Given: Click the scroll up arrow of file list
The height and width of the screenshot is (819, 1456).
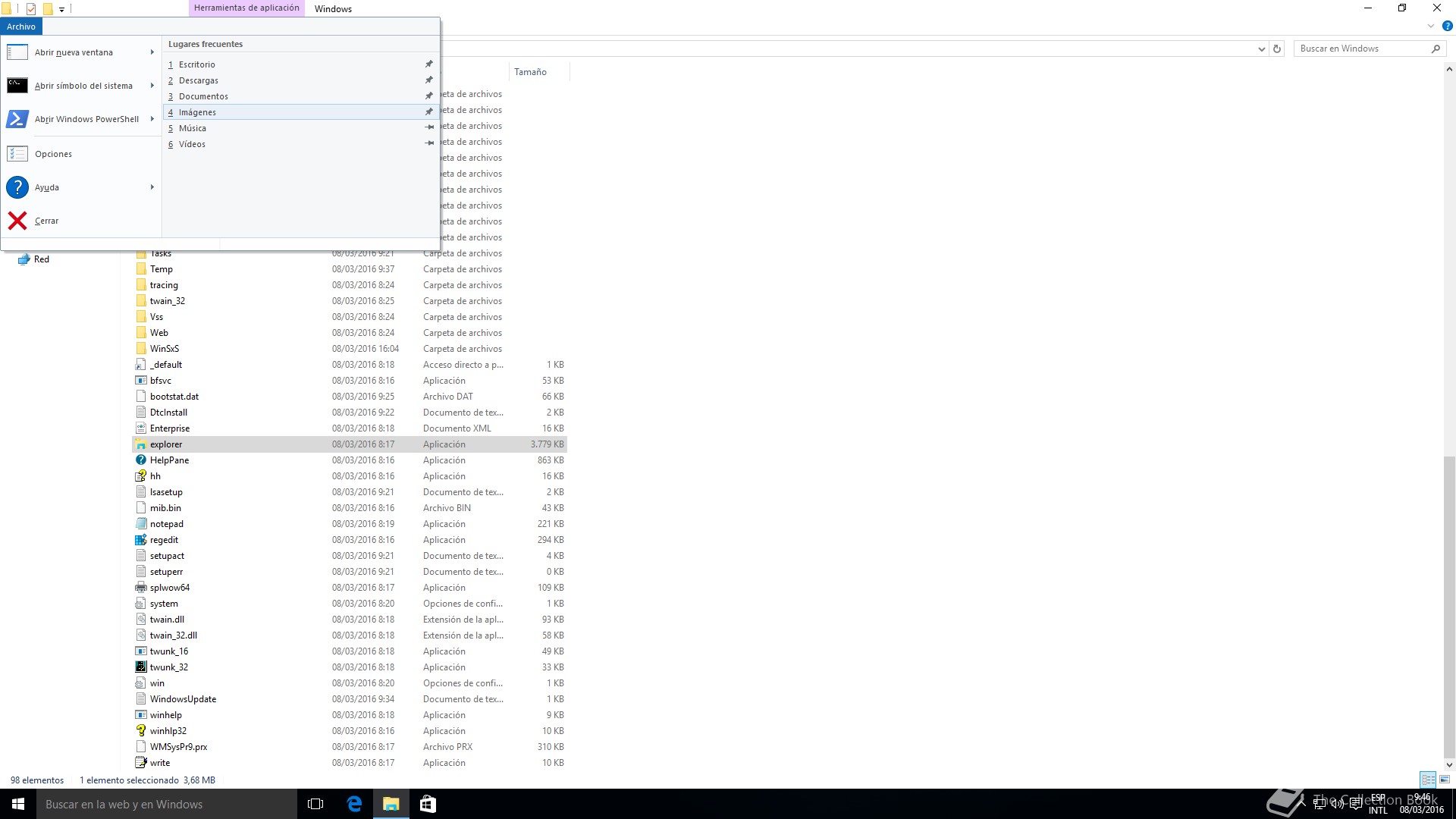Looking at the screenshot, I should tap(1449, 69).
